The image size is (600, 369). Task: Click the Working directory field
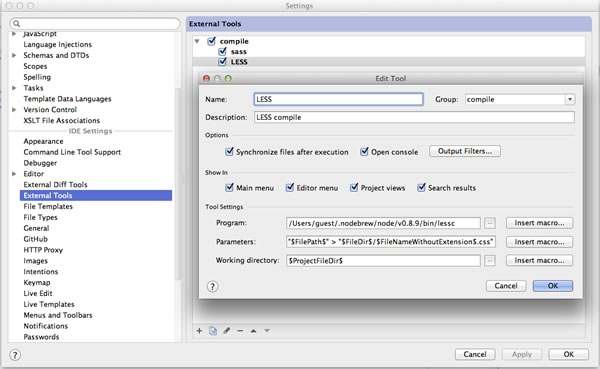pyautogui.click(x=383, y=261)
